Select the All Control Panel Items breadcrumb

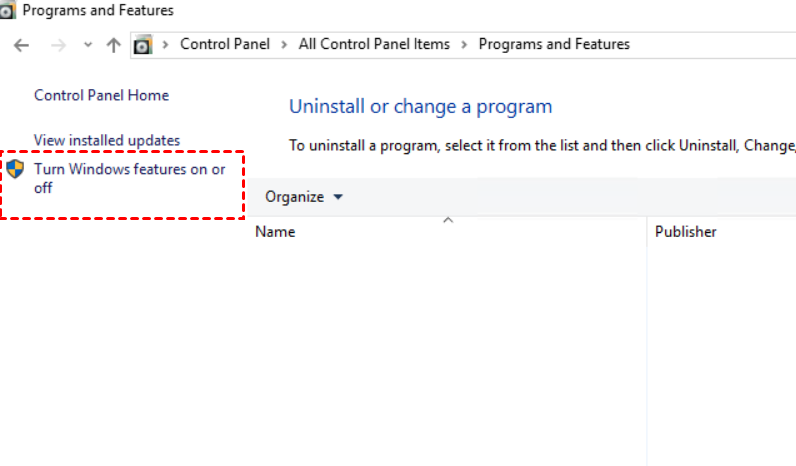[x=374, y=45]
